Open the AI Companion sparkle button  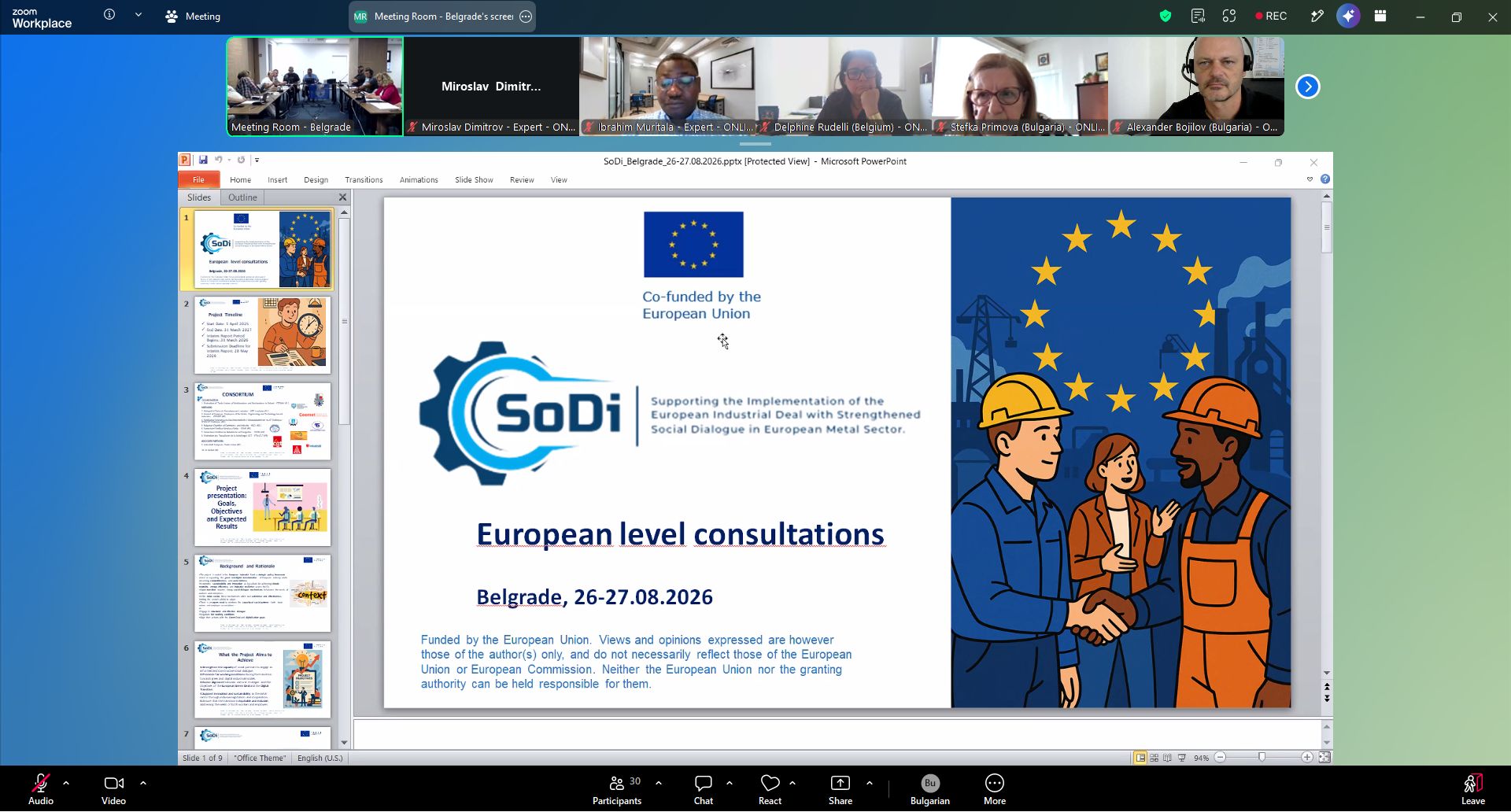(x=1348, y=16)
